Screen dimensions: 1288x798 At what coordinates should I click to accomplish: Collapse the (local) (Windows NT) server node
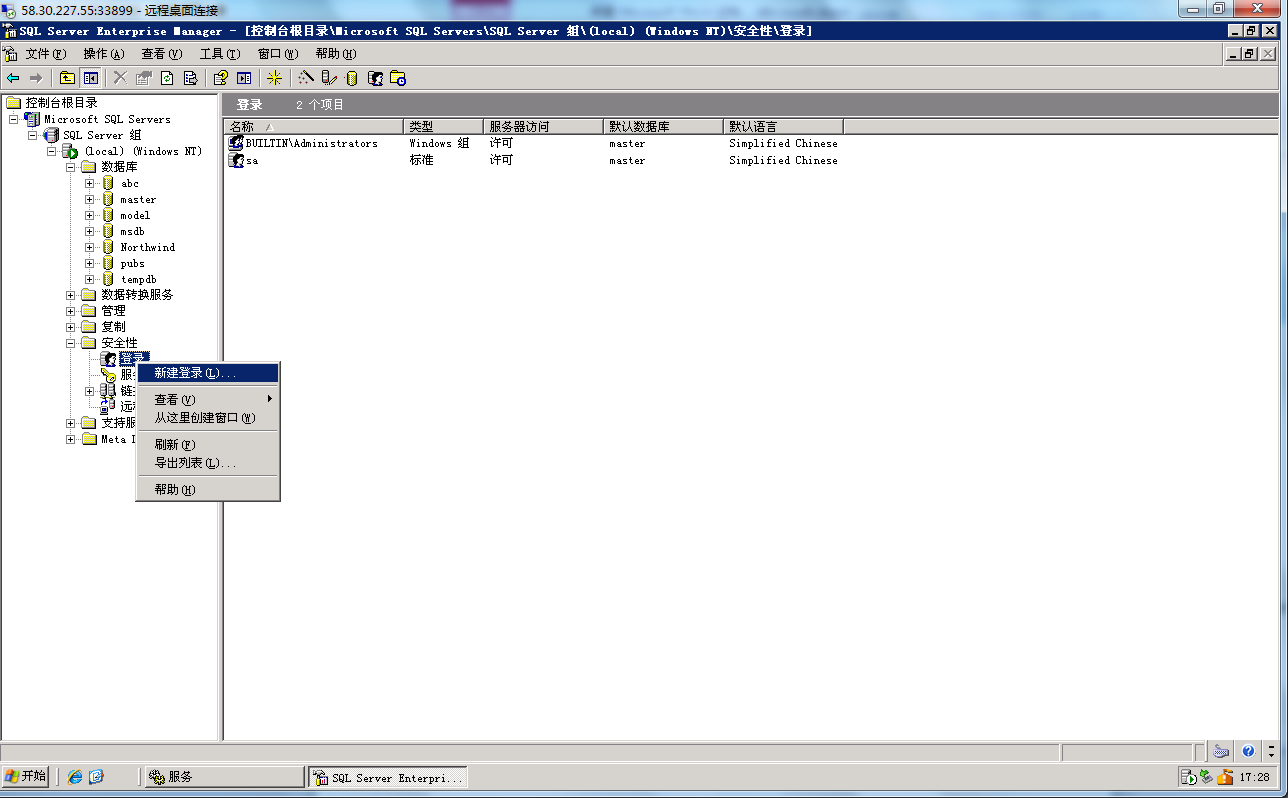(51, 151)
